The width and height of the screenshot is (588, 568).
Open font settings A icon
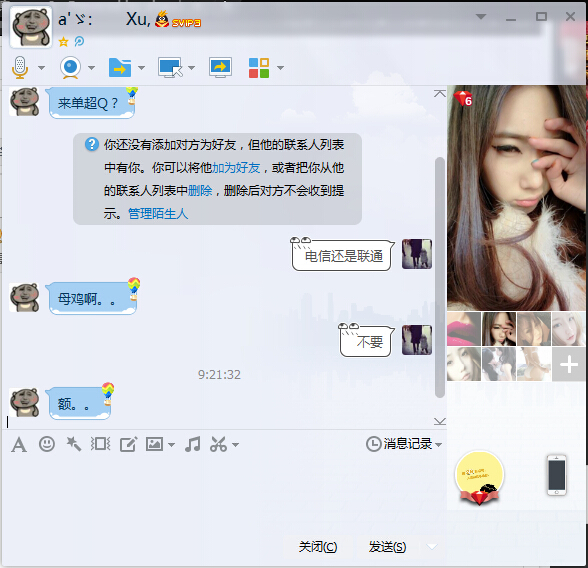click(x=19, y=445)
